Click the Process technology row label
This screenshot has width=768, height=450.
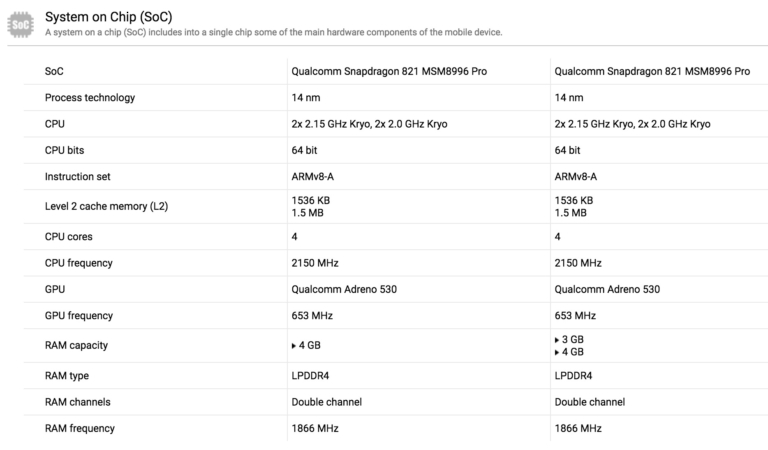(90, 98)
